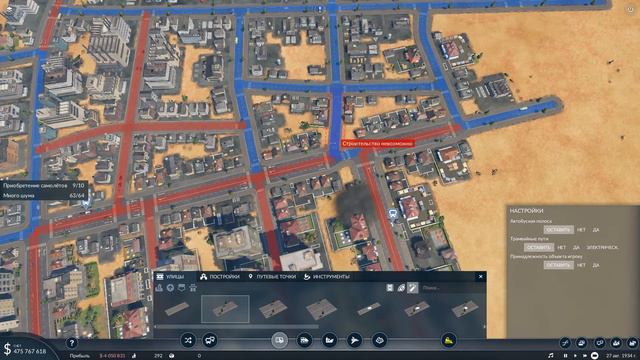Select the one-way streets category icon
The image size is (640, 360).
pyautogui.click(x=171, y=288)
